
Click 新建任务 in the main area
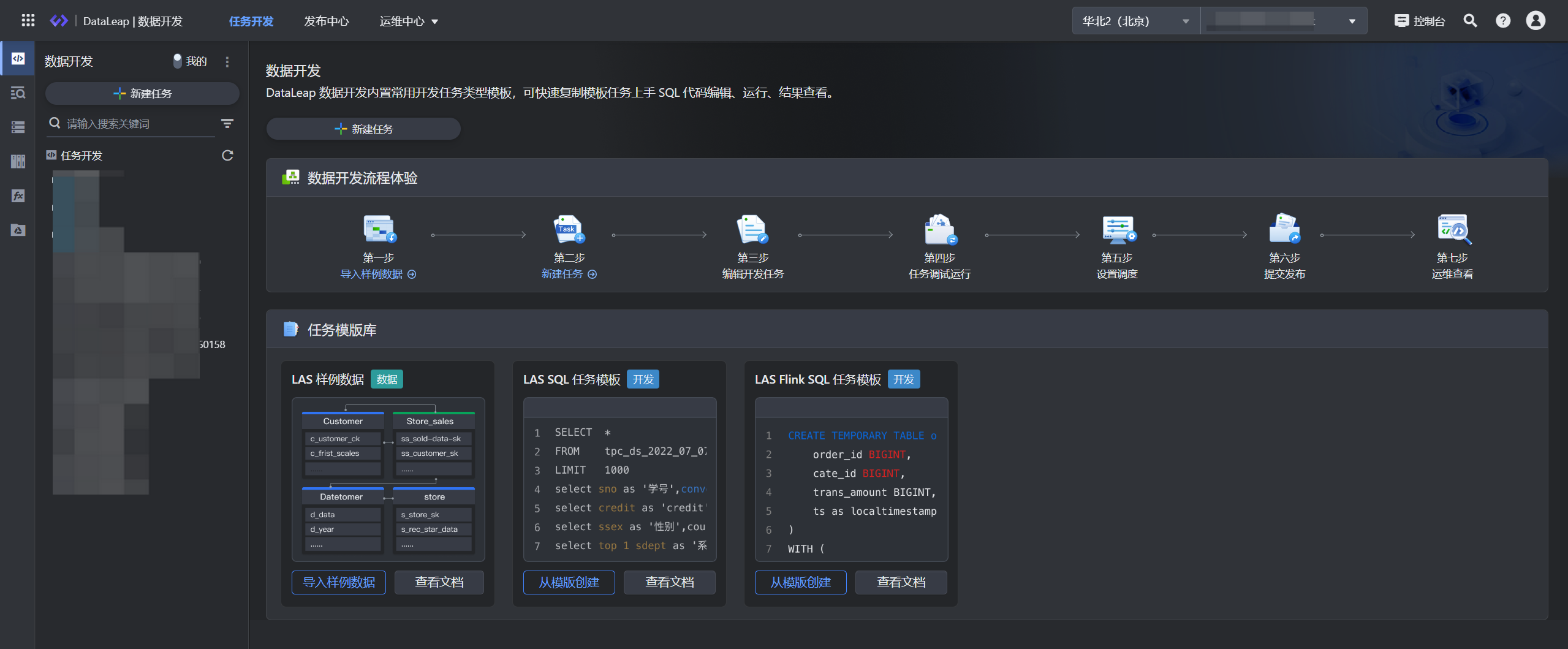363,129
